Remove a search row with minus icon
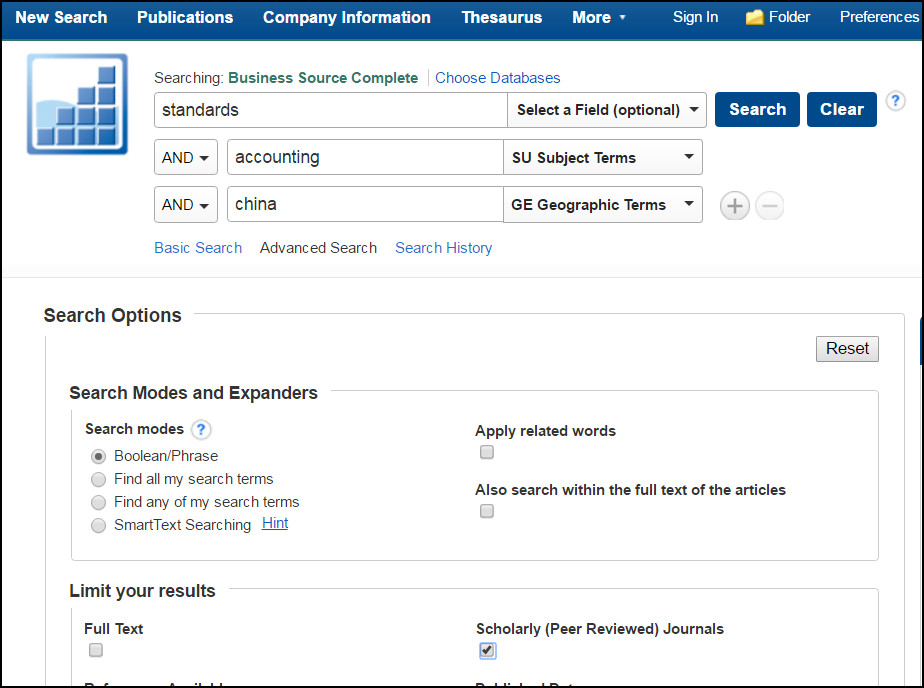This screenshot has width=924, height=688. (x=770, y=206)
